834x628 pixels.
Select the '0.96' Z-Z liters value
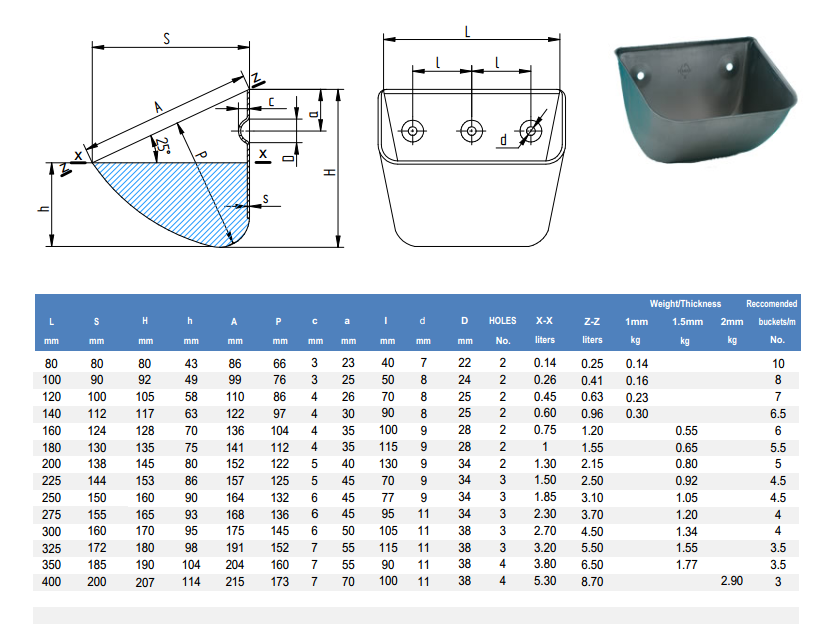click(592, 414)
